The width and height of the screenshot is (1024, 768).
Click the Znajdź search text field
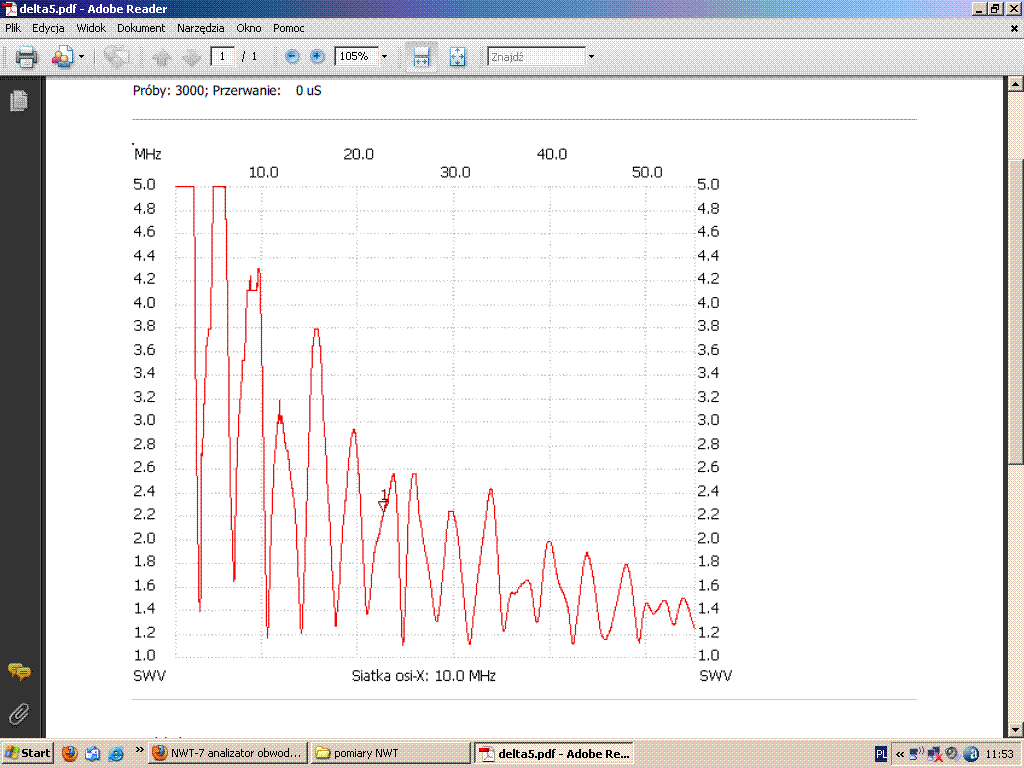pyautogui.click(x=535, y=57)
